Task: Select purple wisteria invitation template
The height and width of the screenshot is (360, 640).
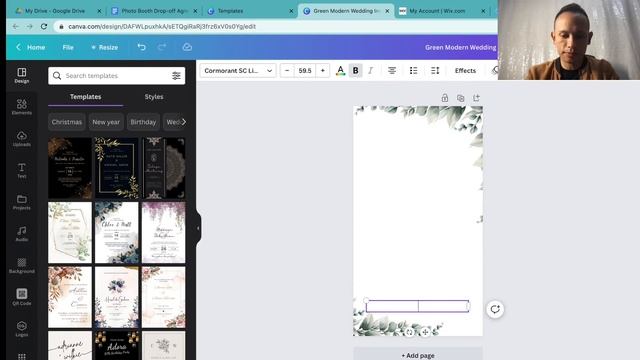Action: [x=163, y=233]
